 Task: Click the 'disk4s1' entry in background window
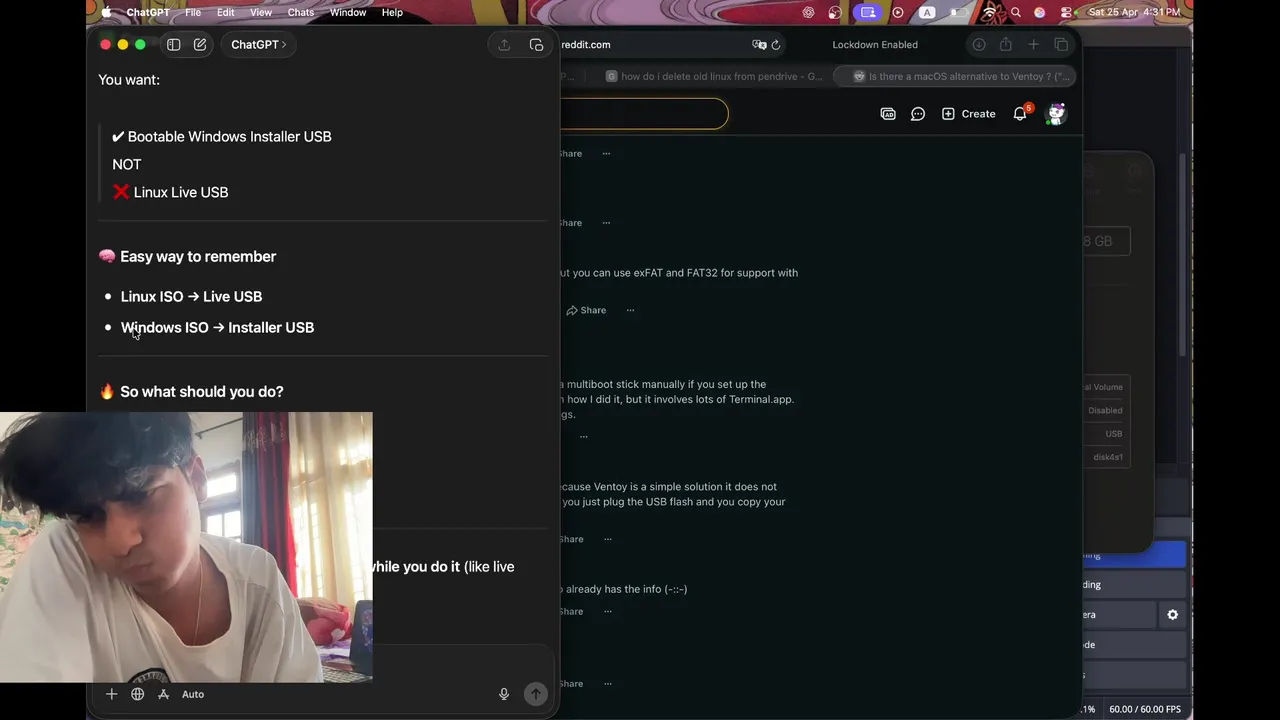click(x=1108, y=457)
